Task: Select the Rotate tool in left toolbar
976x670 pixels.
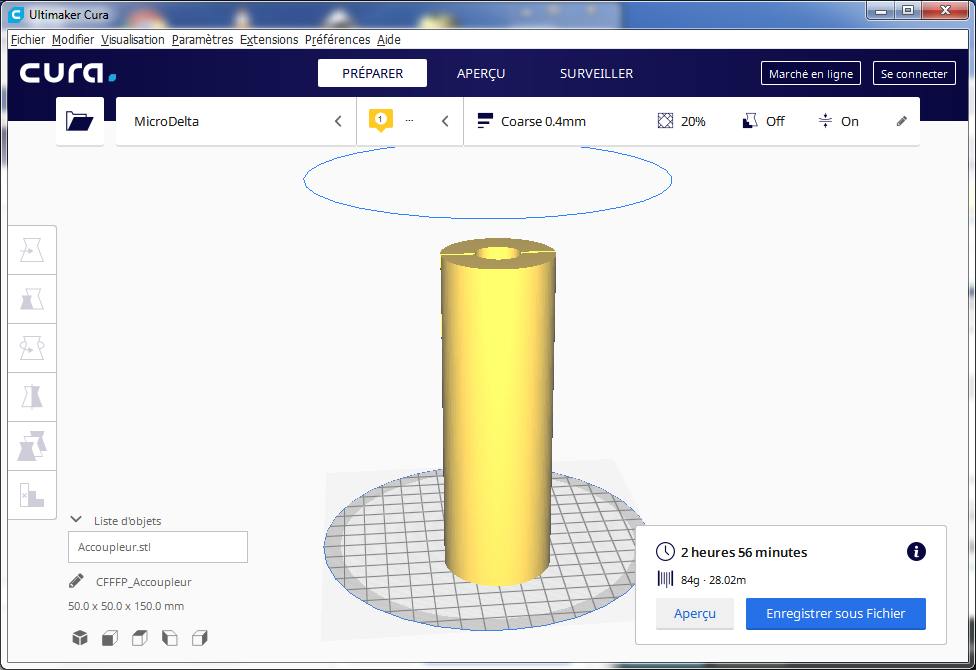Action: (x=32, y=348)
